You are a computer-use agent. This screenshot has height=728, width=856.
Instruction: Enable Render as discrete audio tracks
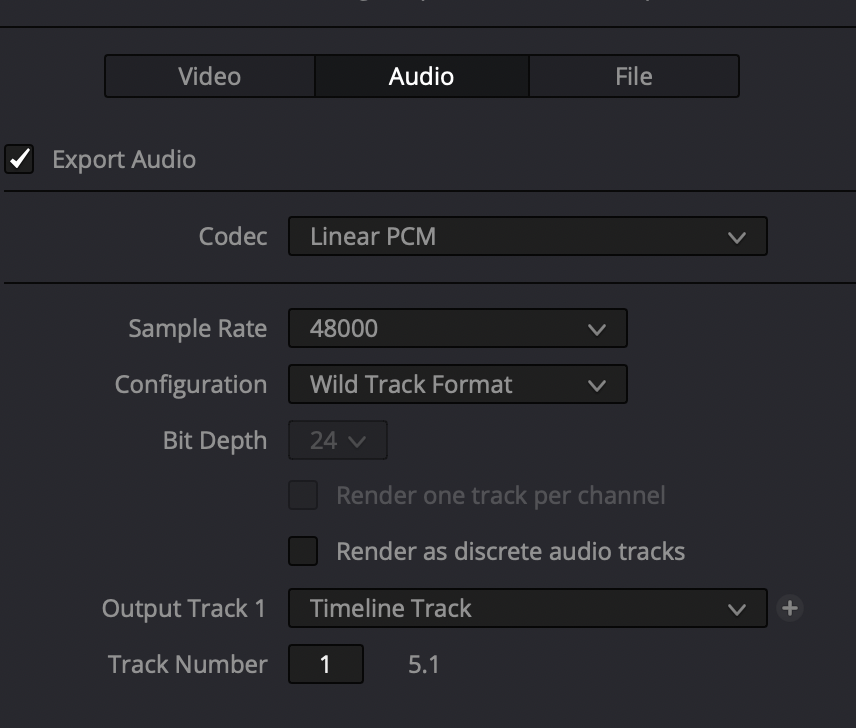[303, 551]
